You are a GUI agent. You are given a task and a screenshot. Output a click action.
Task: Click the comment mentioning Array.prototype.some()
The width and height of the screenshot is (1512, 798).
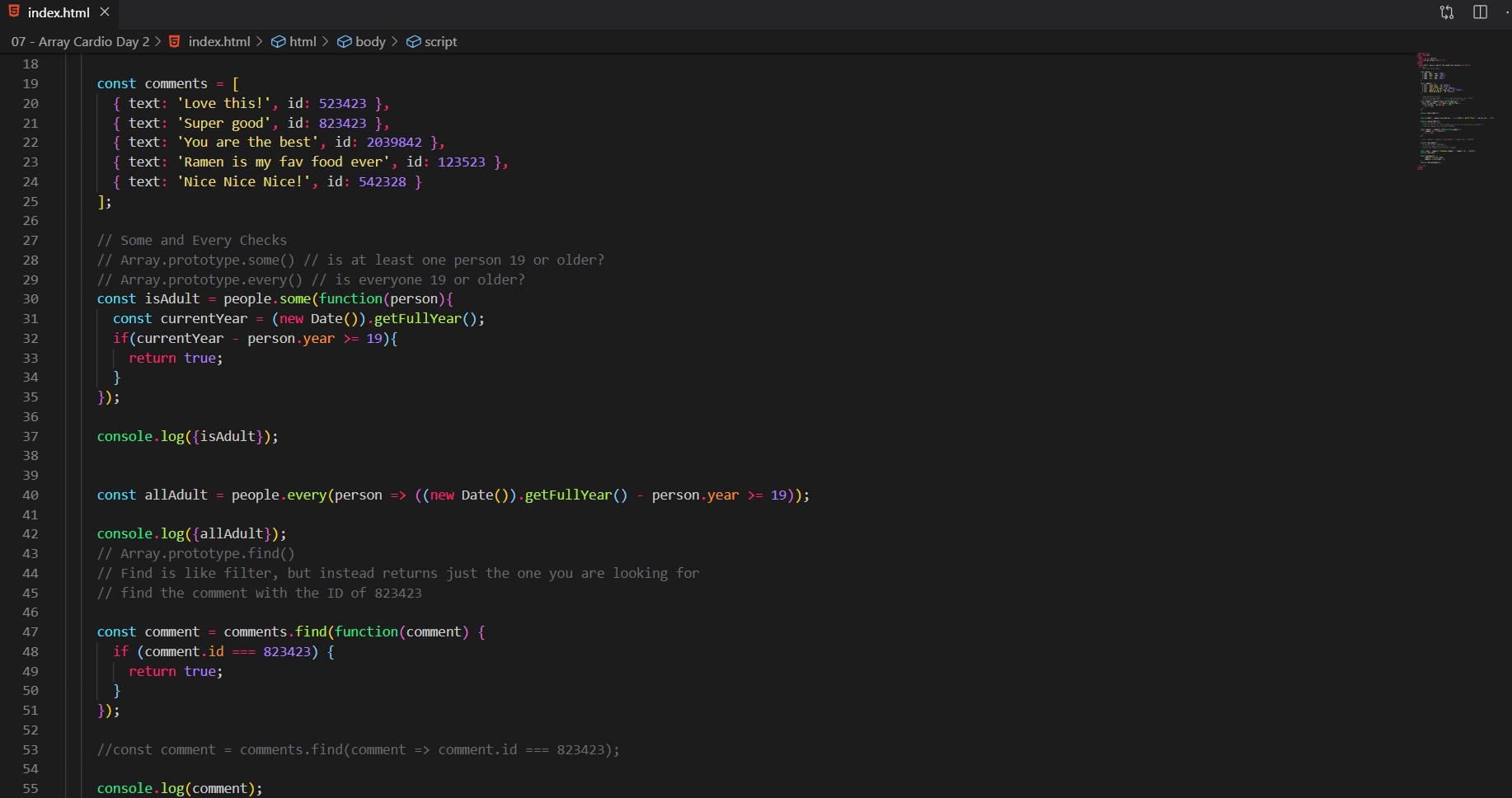pos(350,260)
